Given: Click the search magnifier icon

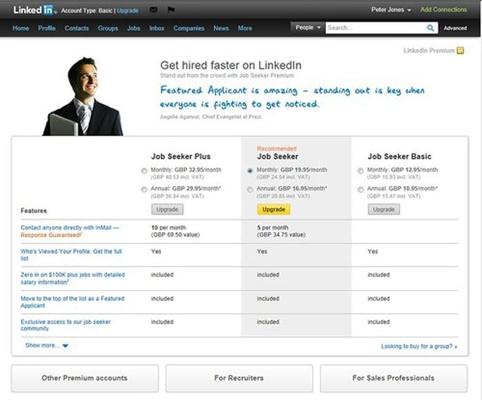Looking at the screenshot, I should point(430,28).
